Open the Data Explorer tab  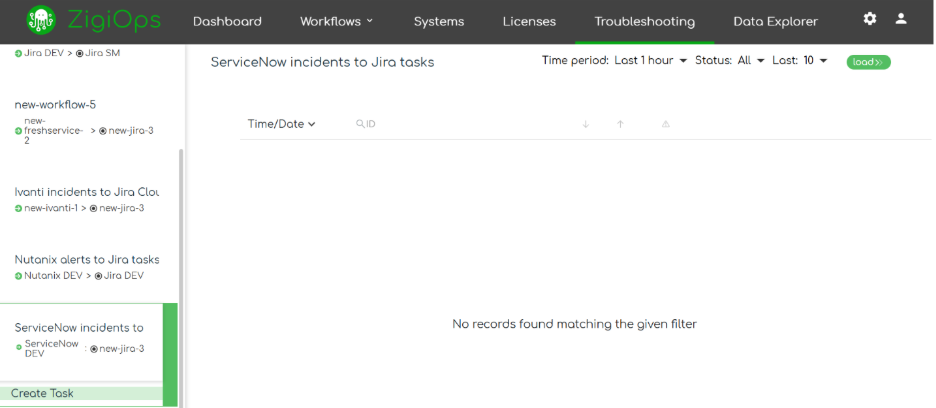point(775,22)
